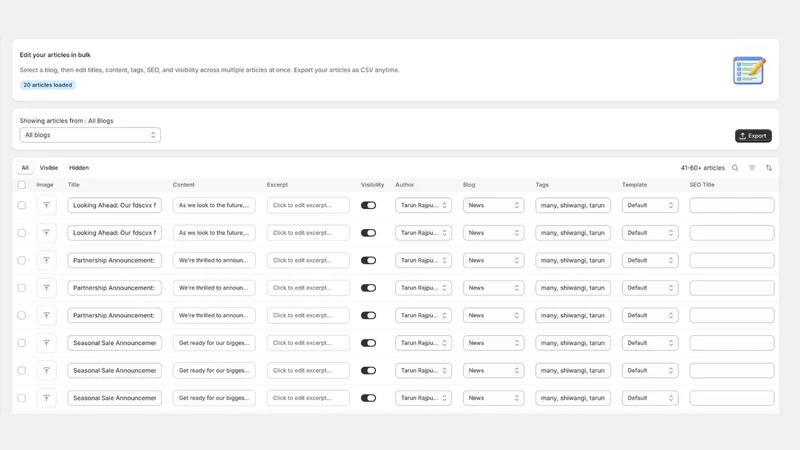
Task: Open Blog dropdown in second Partnership Announcement row
Action: [x=493, y=288]
